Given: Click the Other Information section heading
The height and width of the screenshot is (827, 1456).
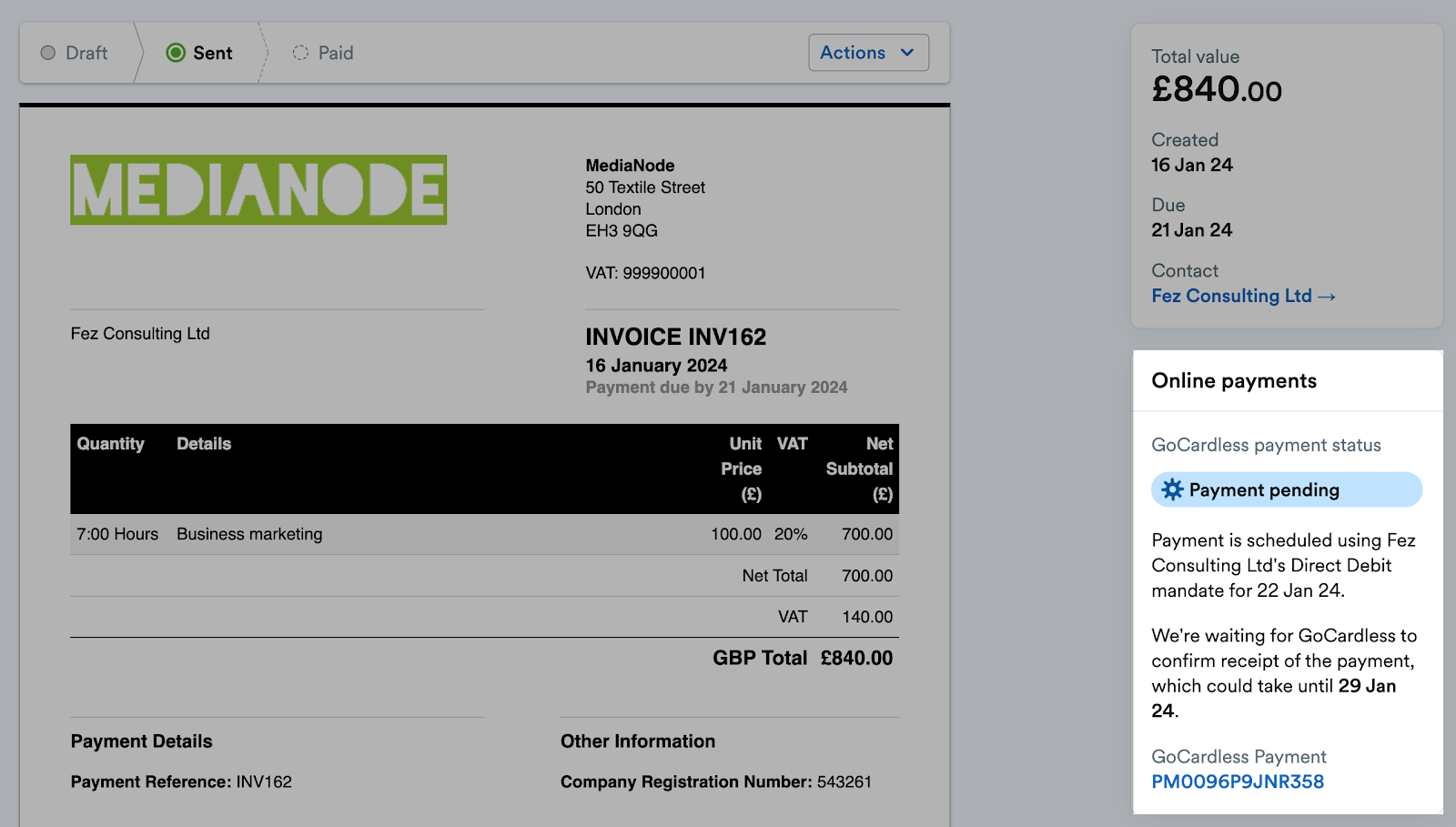Looking at the screenshot, I should coord(638,741).
